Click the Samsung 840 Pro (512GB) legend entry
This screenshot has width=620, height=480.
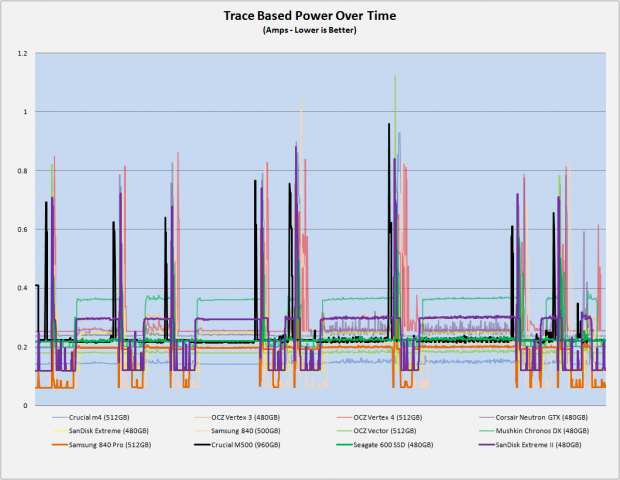(101, 445)
